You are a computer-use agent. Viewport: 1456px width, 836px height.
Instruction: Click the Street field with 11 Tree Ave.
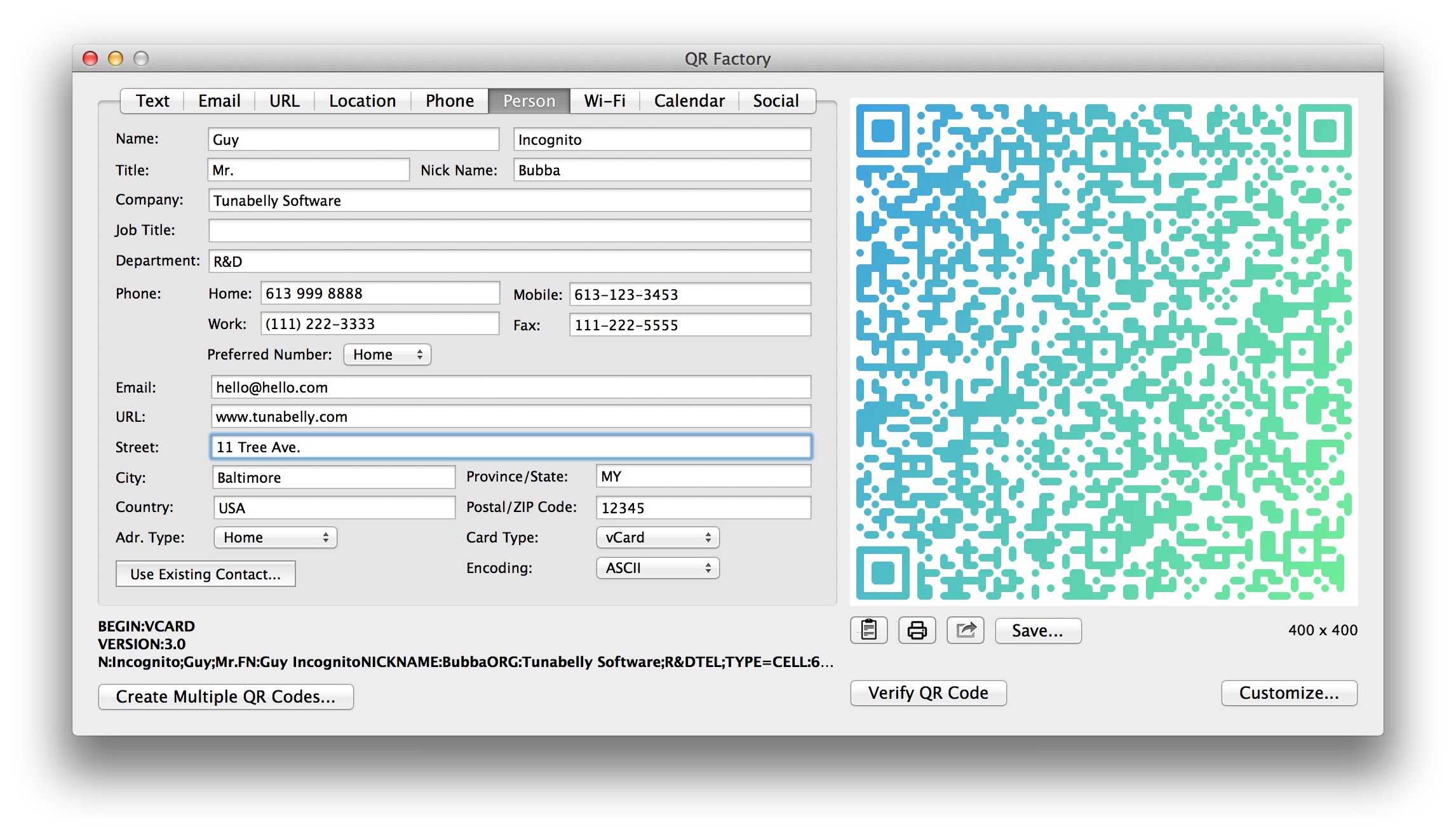point(511,447)
